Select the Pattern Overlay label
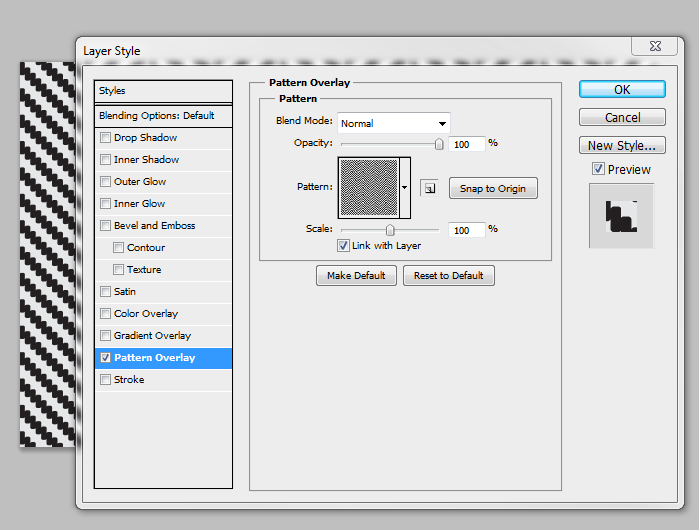This screenshot has height=530, width=699. click(155, 358)
